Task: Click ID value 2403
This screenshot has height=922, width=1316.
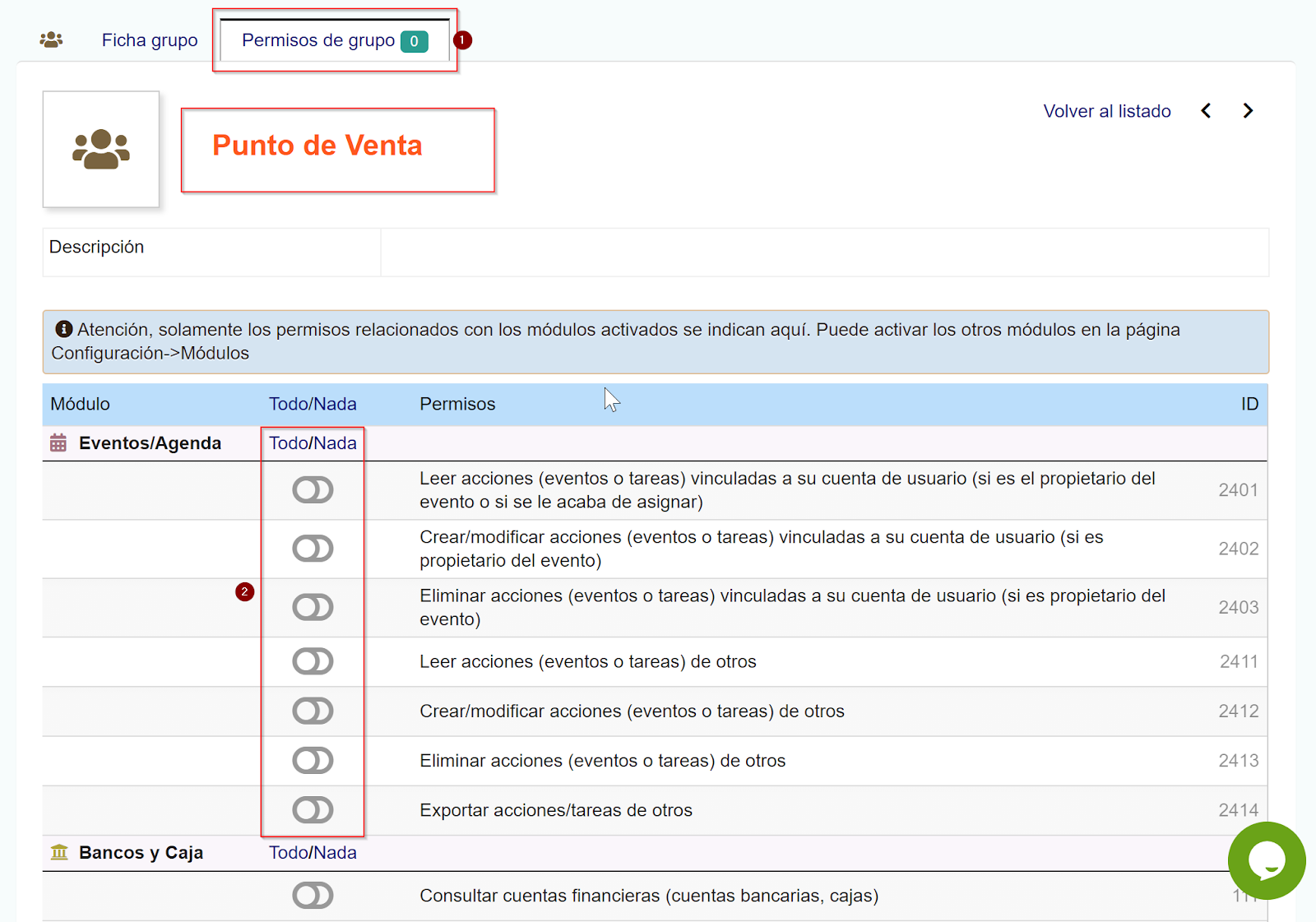Action: [1239, 608]
